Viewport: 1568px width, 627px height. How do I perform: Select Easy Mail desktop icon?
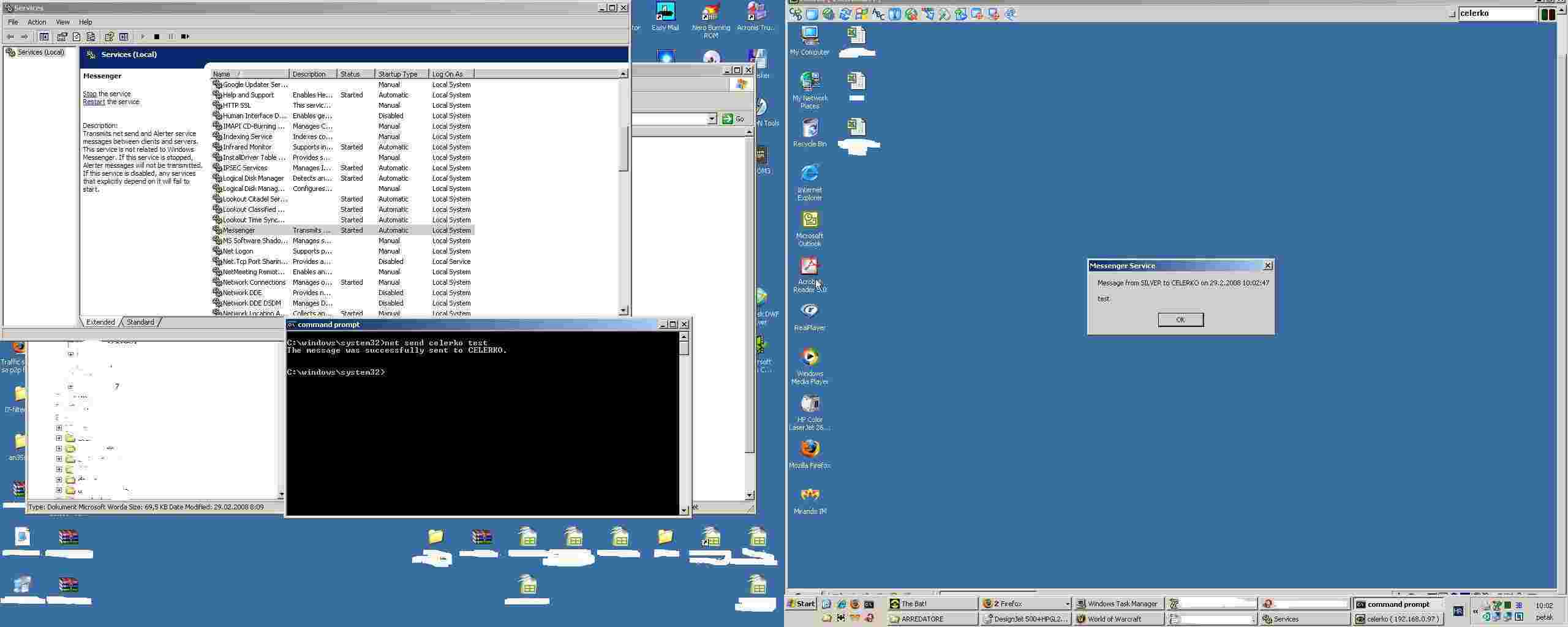click(x=665, y=17)
